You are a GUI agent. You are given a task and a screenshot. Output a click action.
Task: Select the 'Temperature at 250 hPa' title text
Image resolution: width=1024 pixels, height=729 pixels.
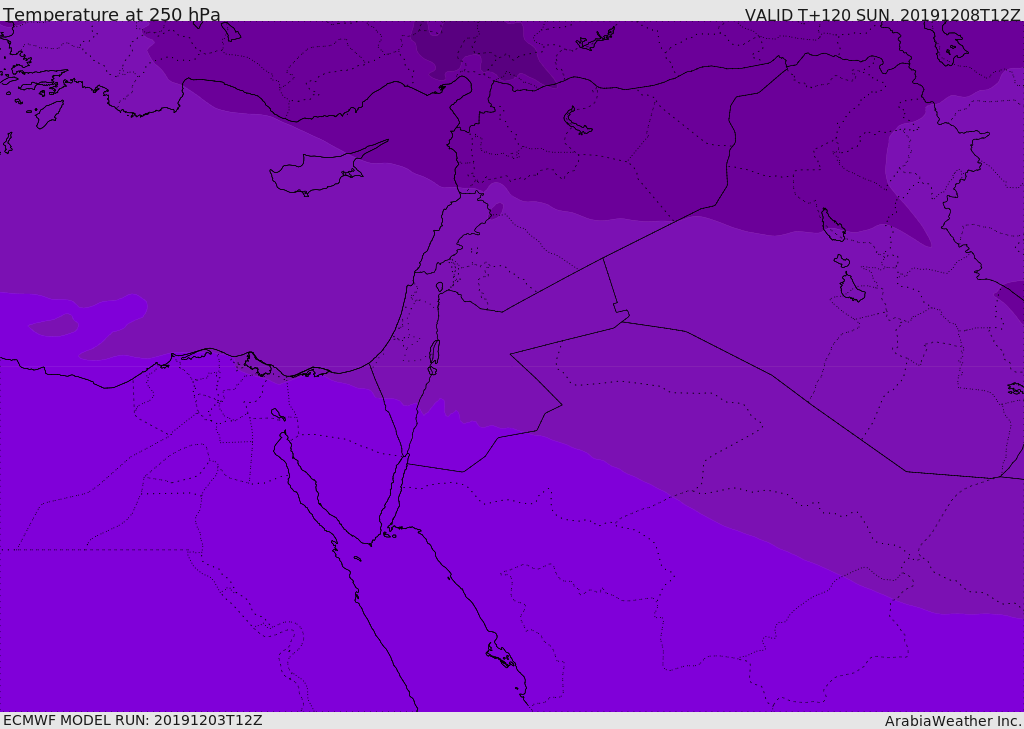(x=112, y=14)
